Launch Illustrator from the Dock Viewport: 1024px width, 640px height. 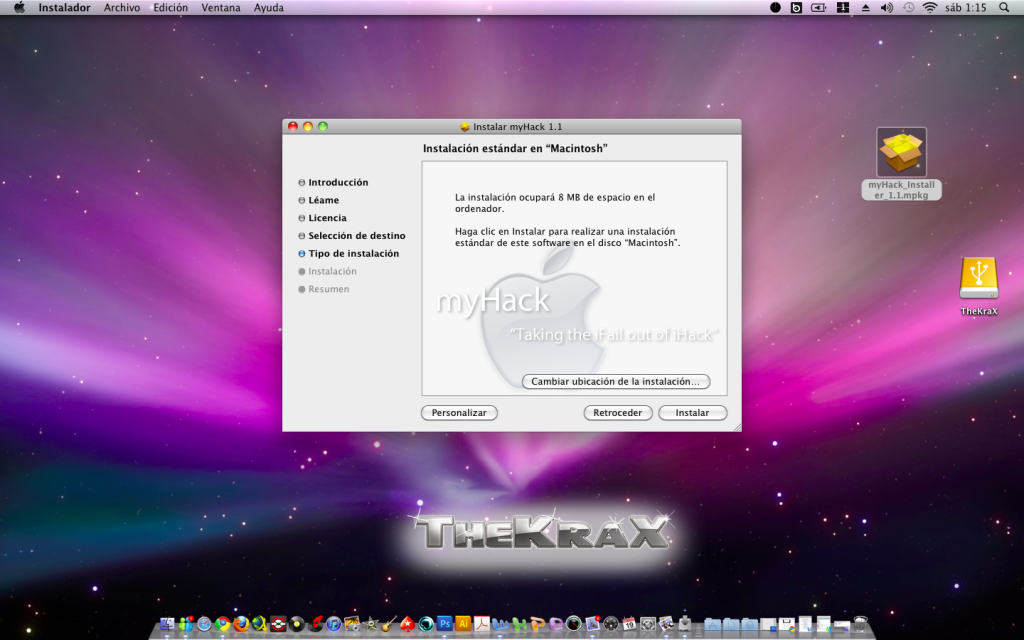click(x=463, y=624)
